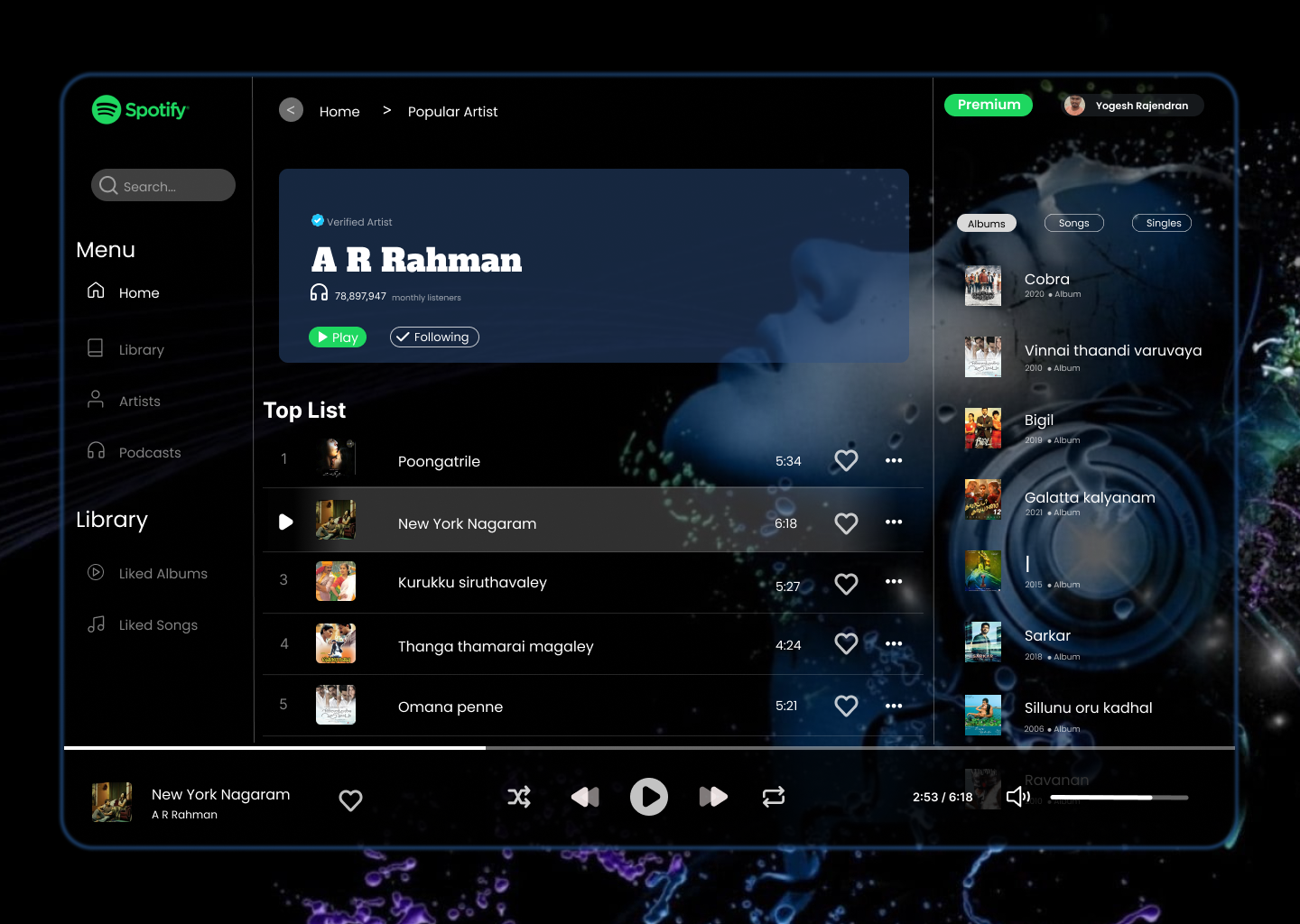Click into the Search field
Image resolution: width=1300 pixels, height=924 pixels.
(x=163, y=185)
